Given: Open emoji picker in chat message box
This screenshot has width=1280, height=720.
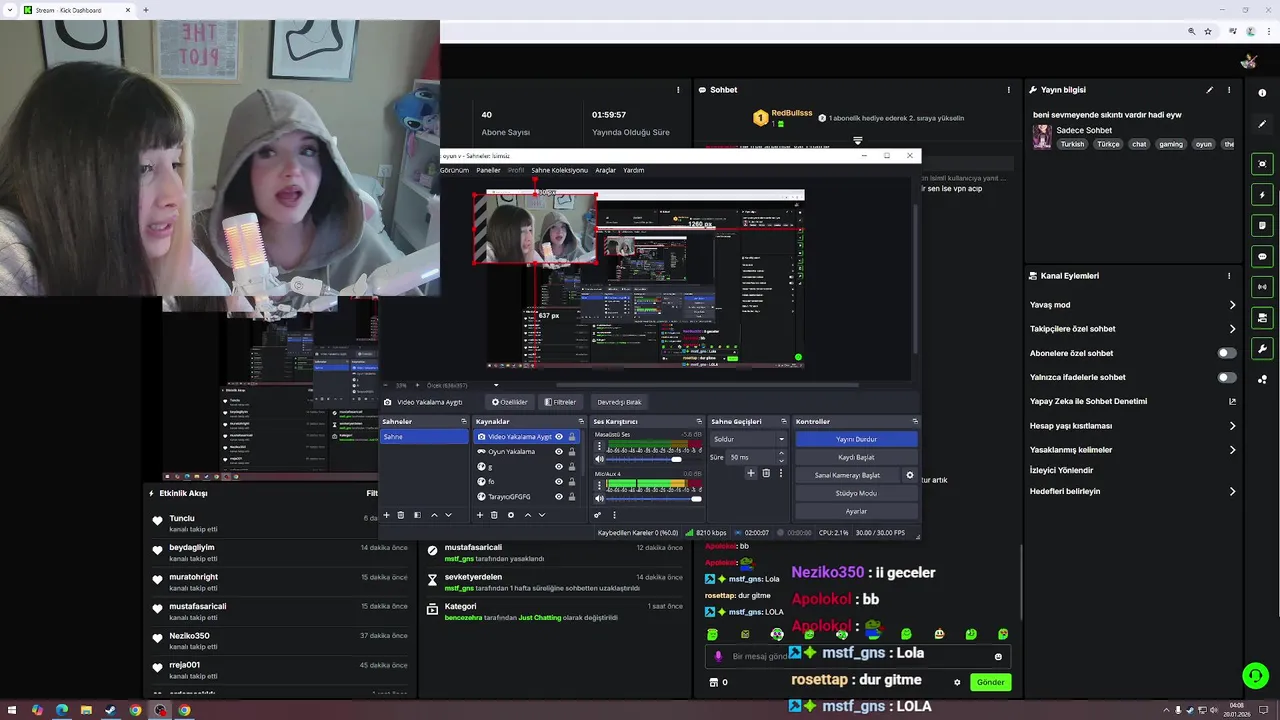Looking at the screenshot, I should 998,657.
